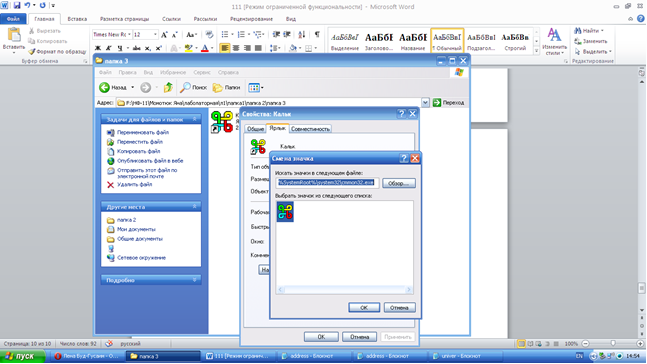Screen dimensions: 647x364
Task: Open the line spacing dropdown
Action: point(275,48)
